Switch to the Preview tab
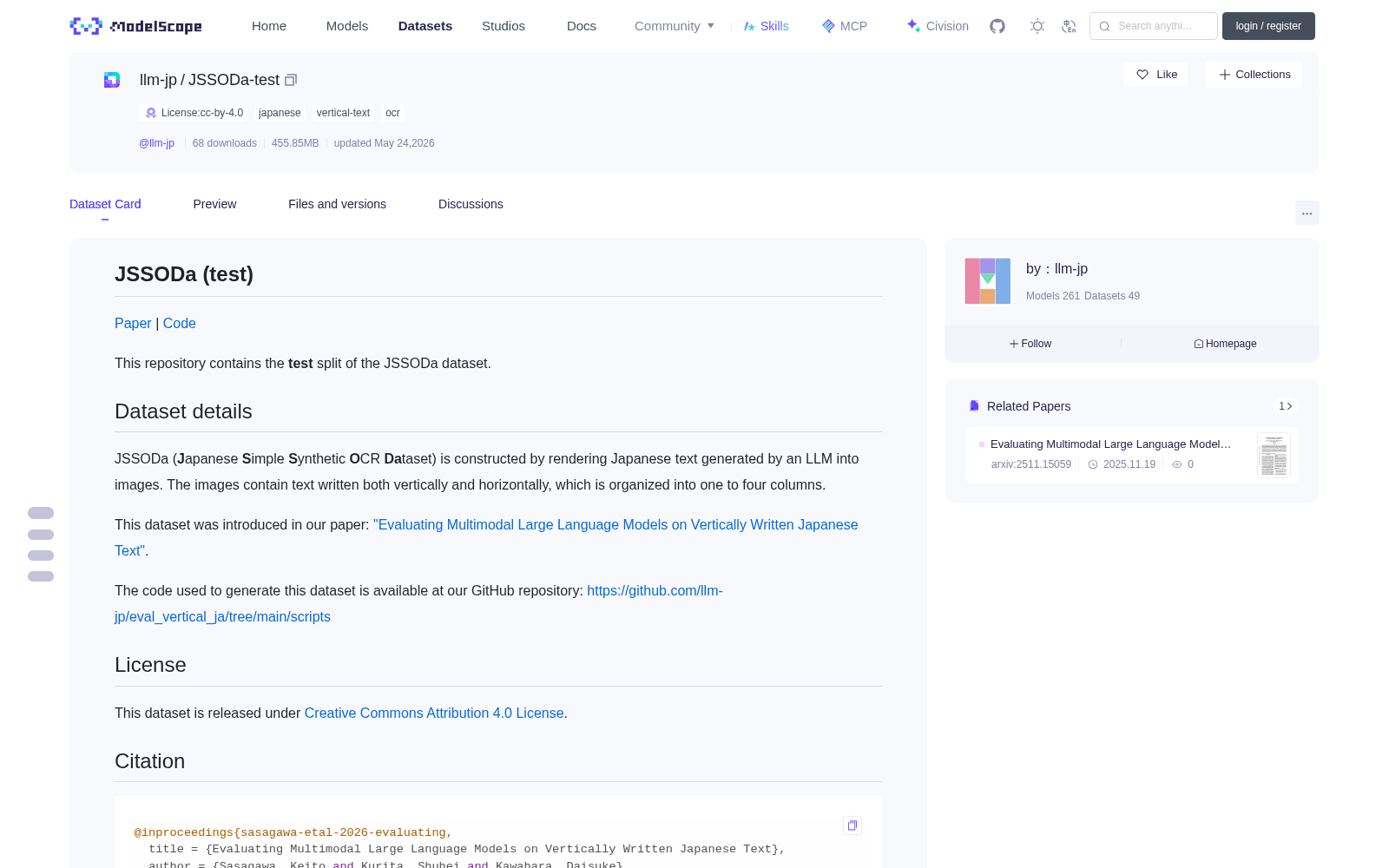The image size is (1389, 868). click(214, 204)
